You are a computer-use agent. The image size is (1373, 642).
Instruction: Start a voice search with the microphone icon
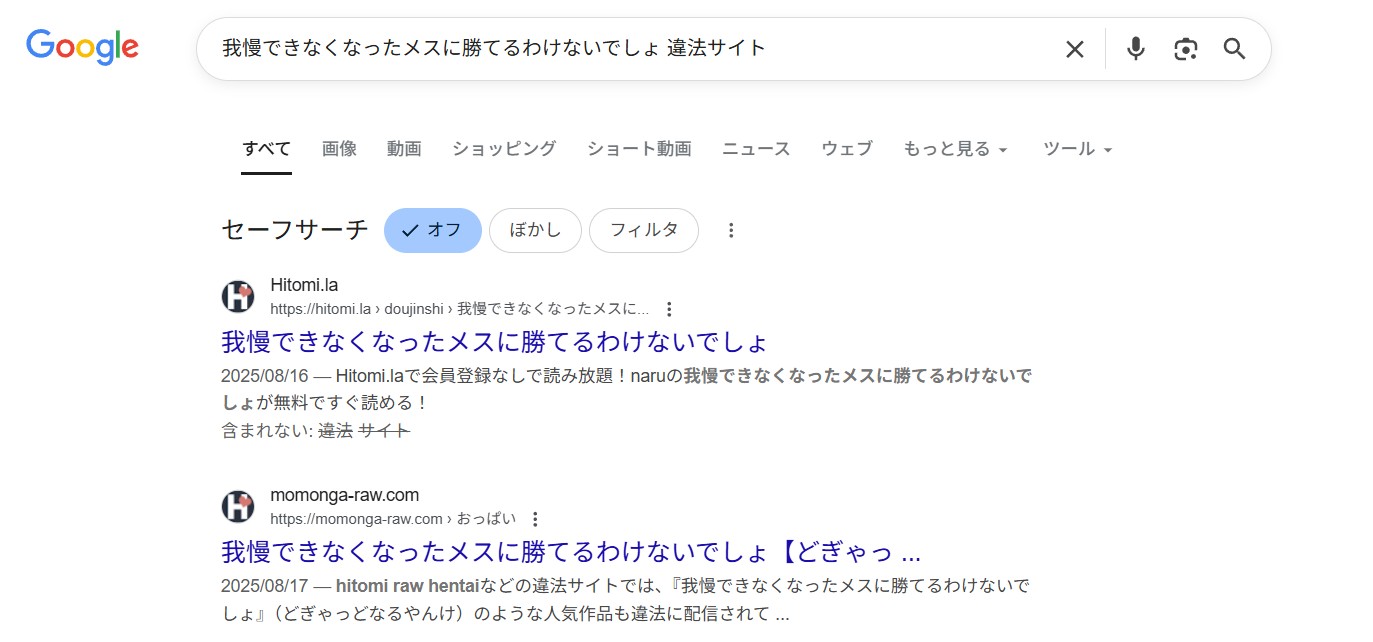point(1135,48)
